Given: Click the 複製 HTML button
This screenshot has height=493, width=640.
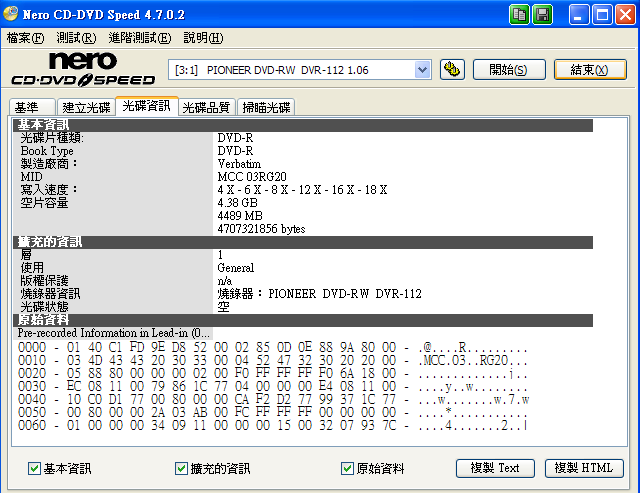Looking at the screenshot, I should (584, 468).
